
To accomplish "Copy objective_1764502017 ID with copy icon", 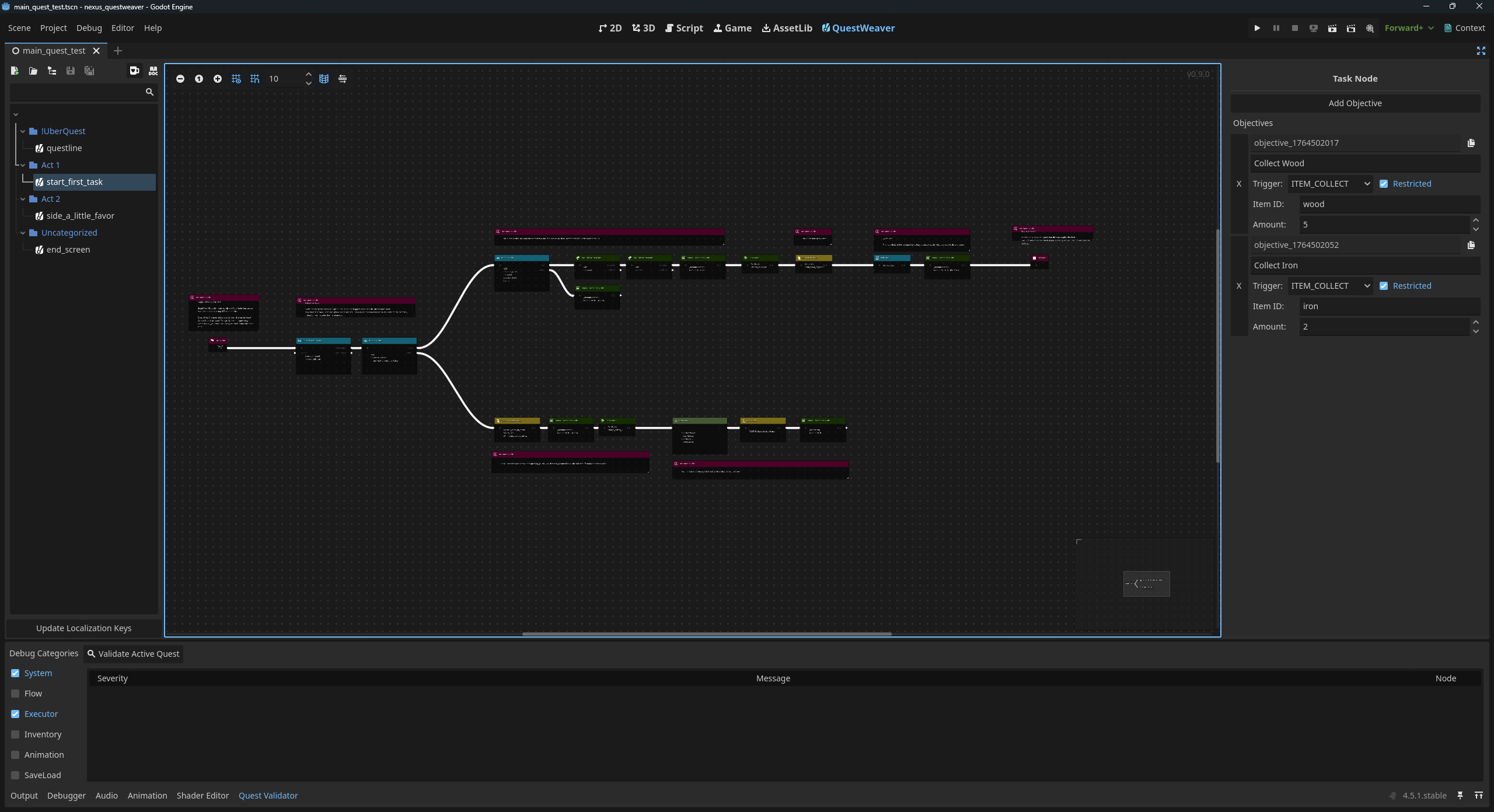I will 1471,143.
